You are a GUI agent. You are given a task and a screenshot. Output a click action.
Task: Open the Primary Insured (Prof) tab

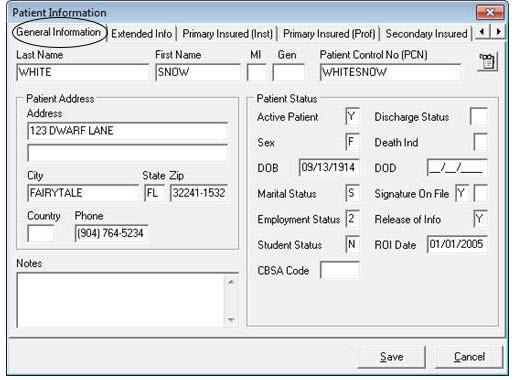click(x=329, y=34)
